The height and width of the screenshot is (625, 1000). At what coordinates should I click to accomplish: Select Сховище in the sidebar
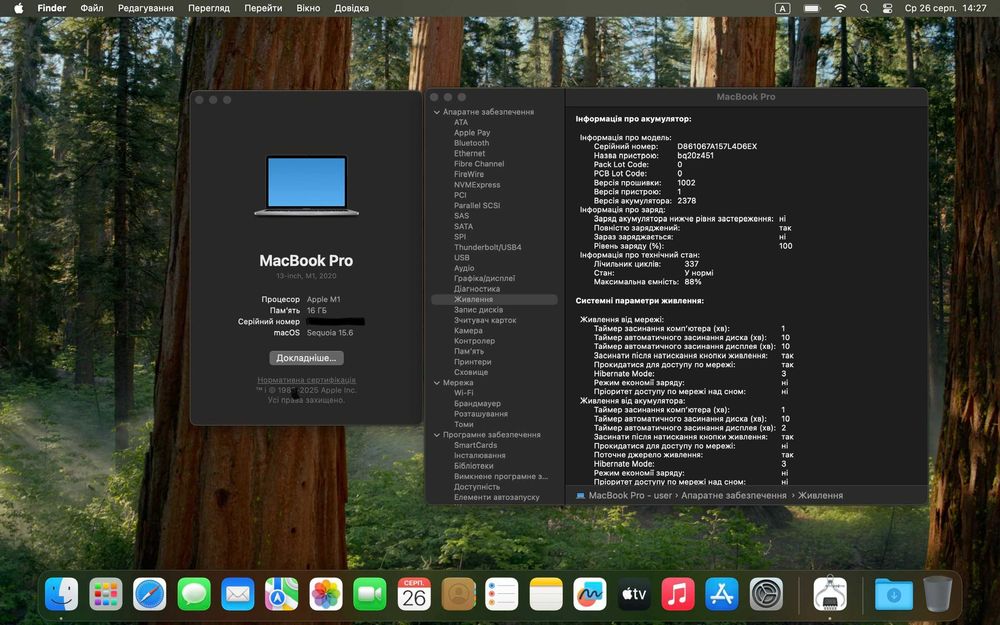pos(471,372)
